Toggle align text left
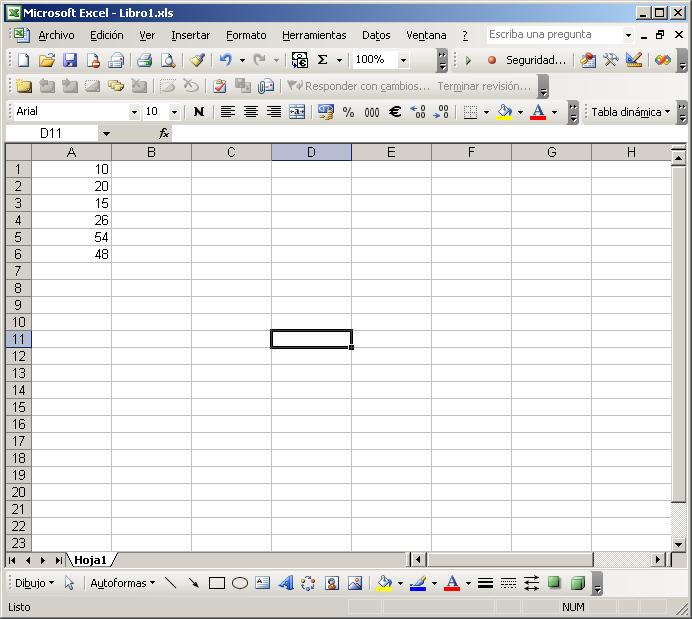 click(228, 112)
